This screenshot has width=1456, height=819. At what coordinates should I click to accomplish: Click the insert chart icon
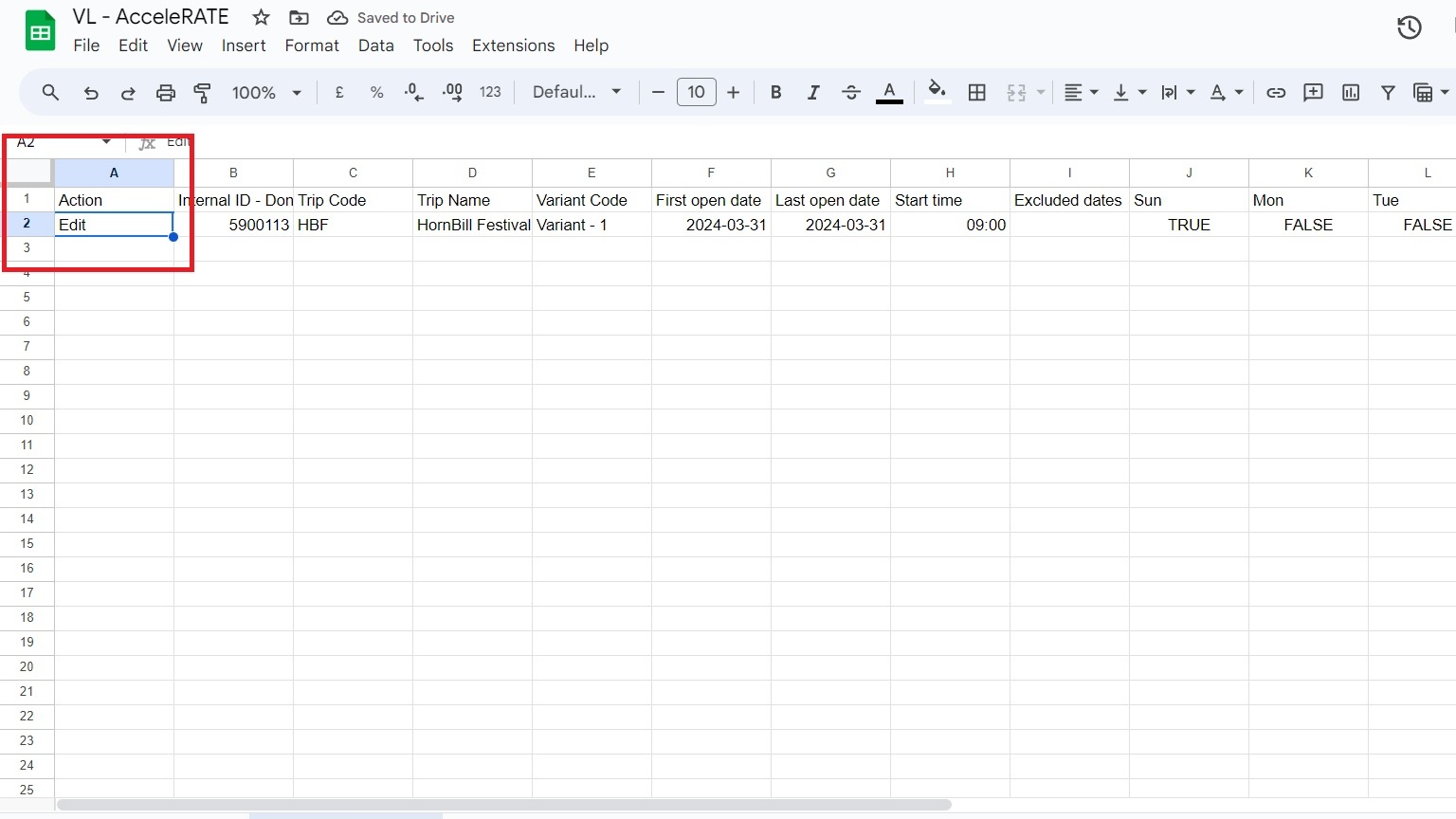[x=1351, y=92]
